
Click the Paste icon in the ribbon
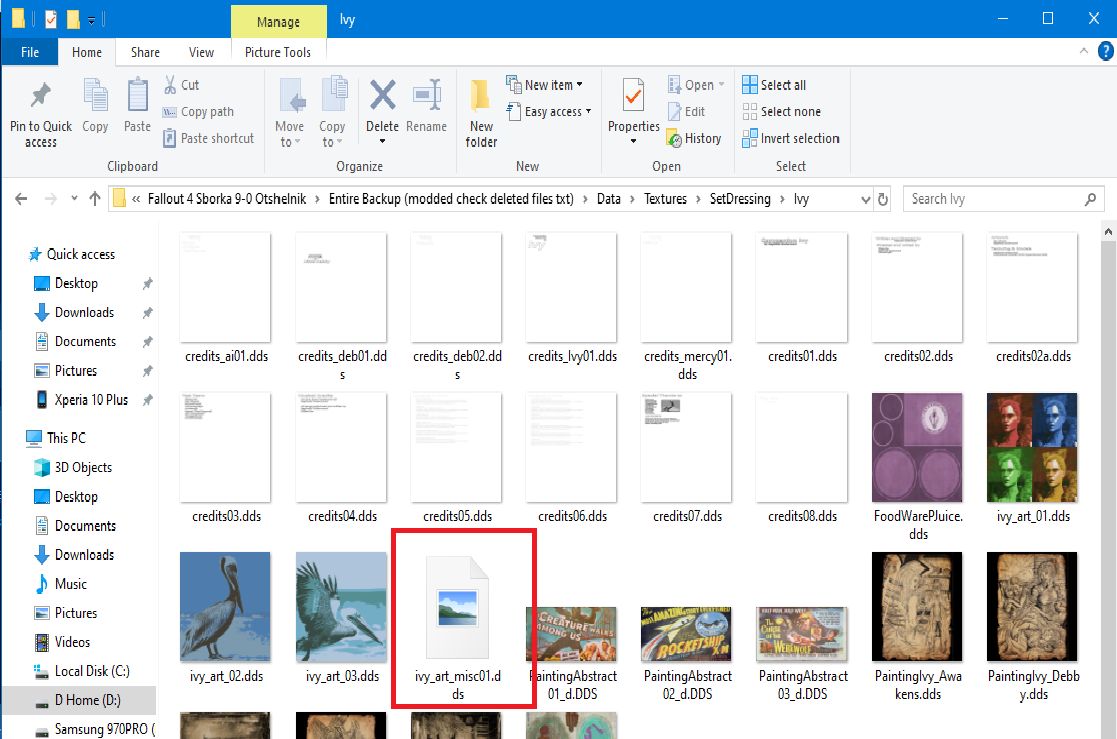coord(137,97)
